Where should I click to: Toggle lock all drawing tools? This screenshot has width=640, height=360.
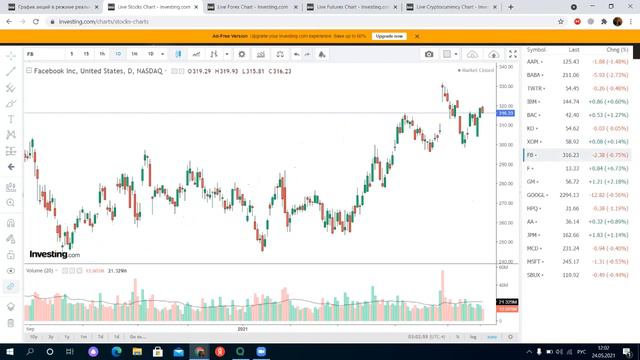click(11, 255)
